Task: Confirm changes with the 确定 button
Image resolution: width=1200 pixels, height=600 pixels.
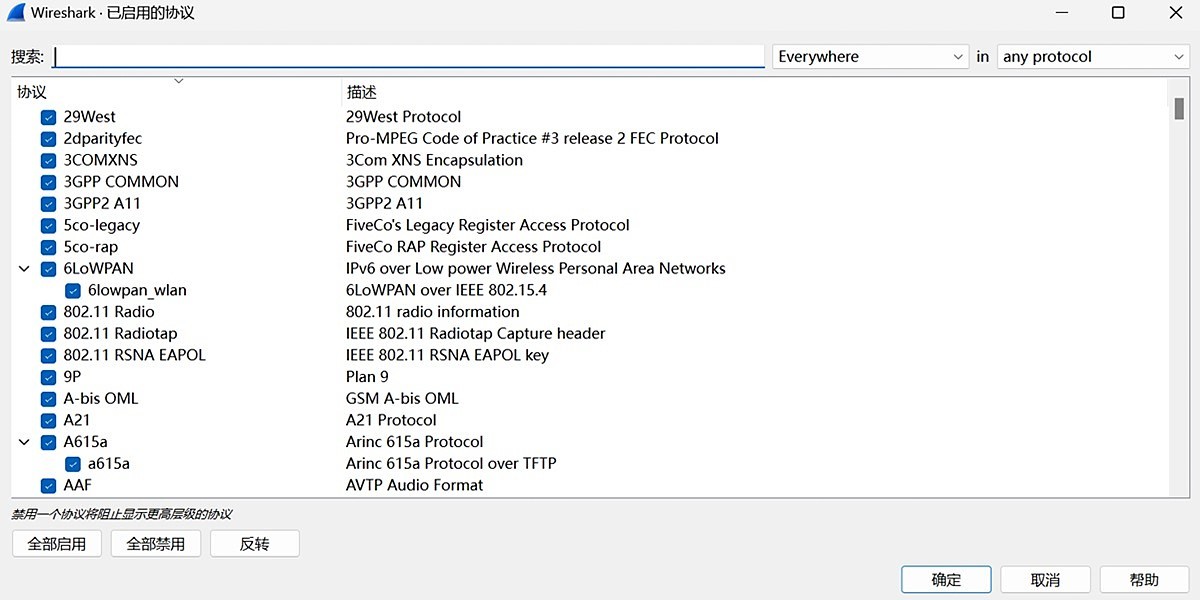Action: coord(945,579)
